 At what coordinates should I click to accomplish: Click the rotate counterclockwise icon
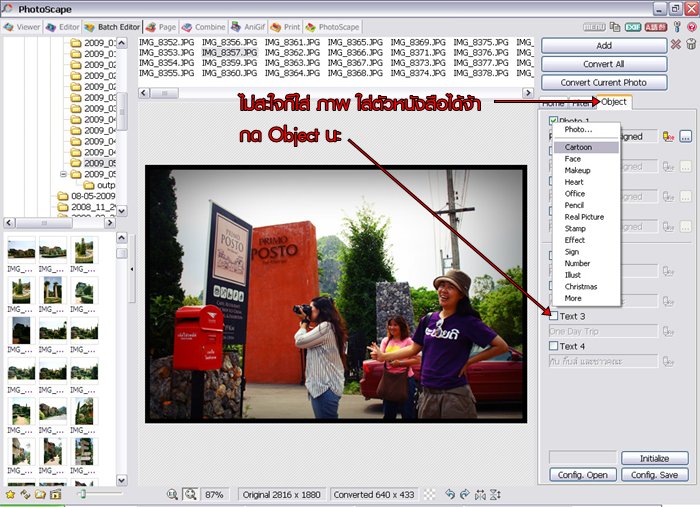pyautogui.click(x=450, y=495)
